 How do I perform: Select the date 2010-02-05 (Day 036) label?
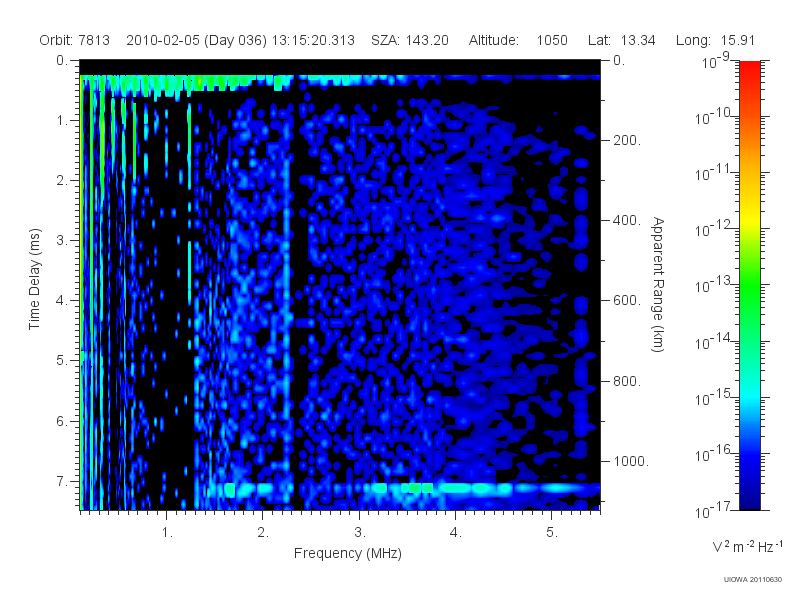click(x=196, y=40)
